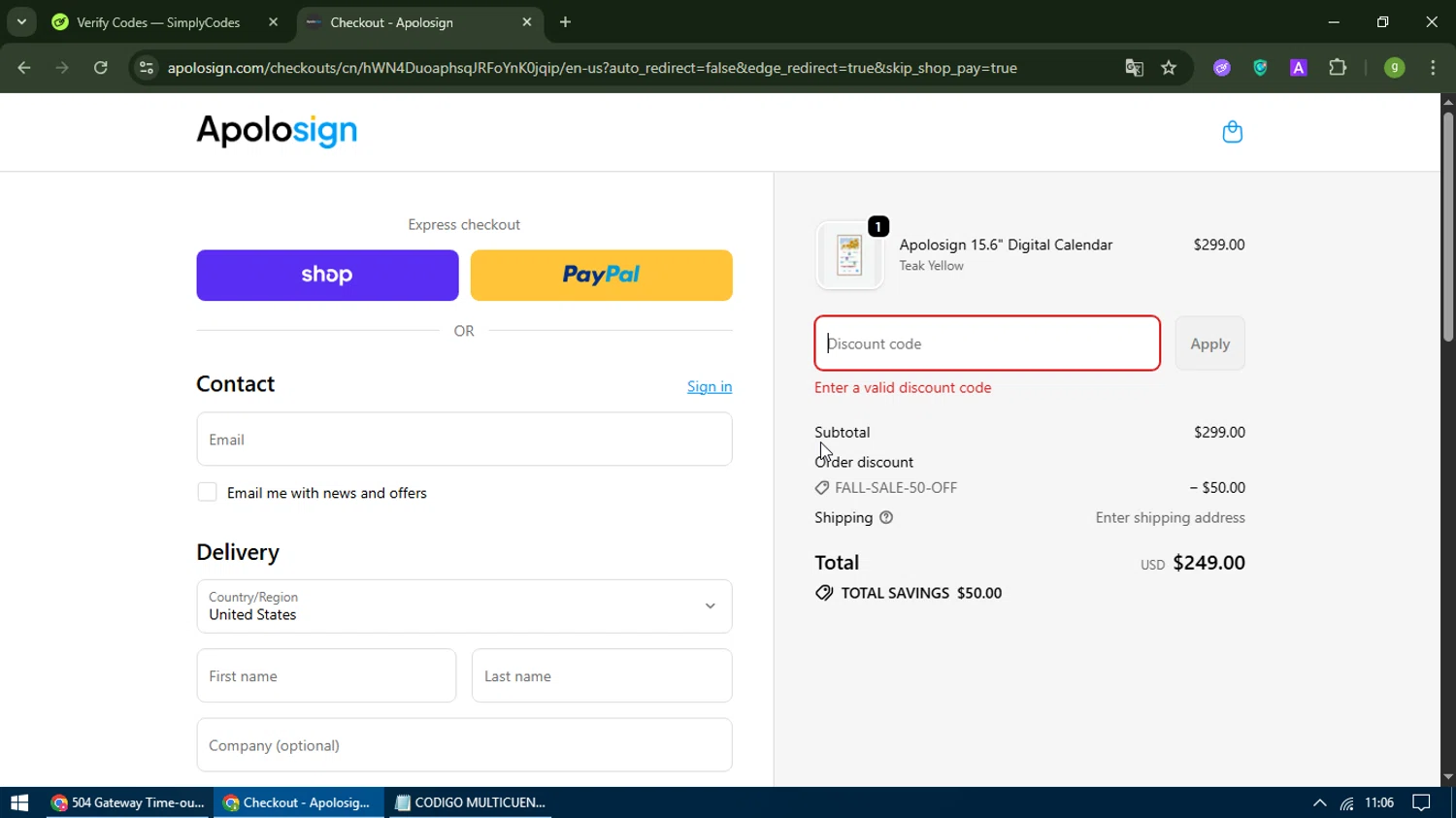The image size is (1456, 818).
Task: Bookmark this page with the star icon
Action: [1169, 68]
